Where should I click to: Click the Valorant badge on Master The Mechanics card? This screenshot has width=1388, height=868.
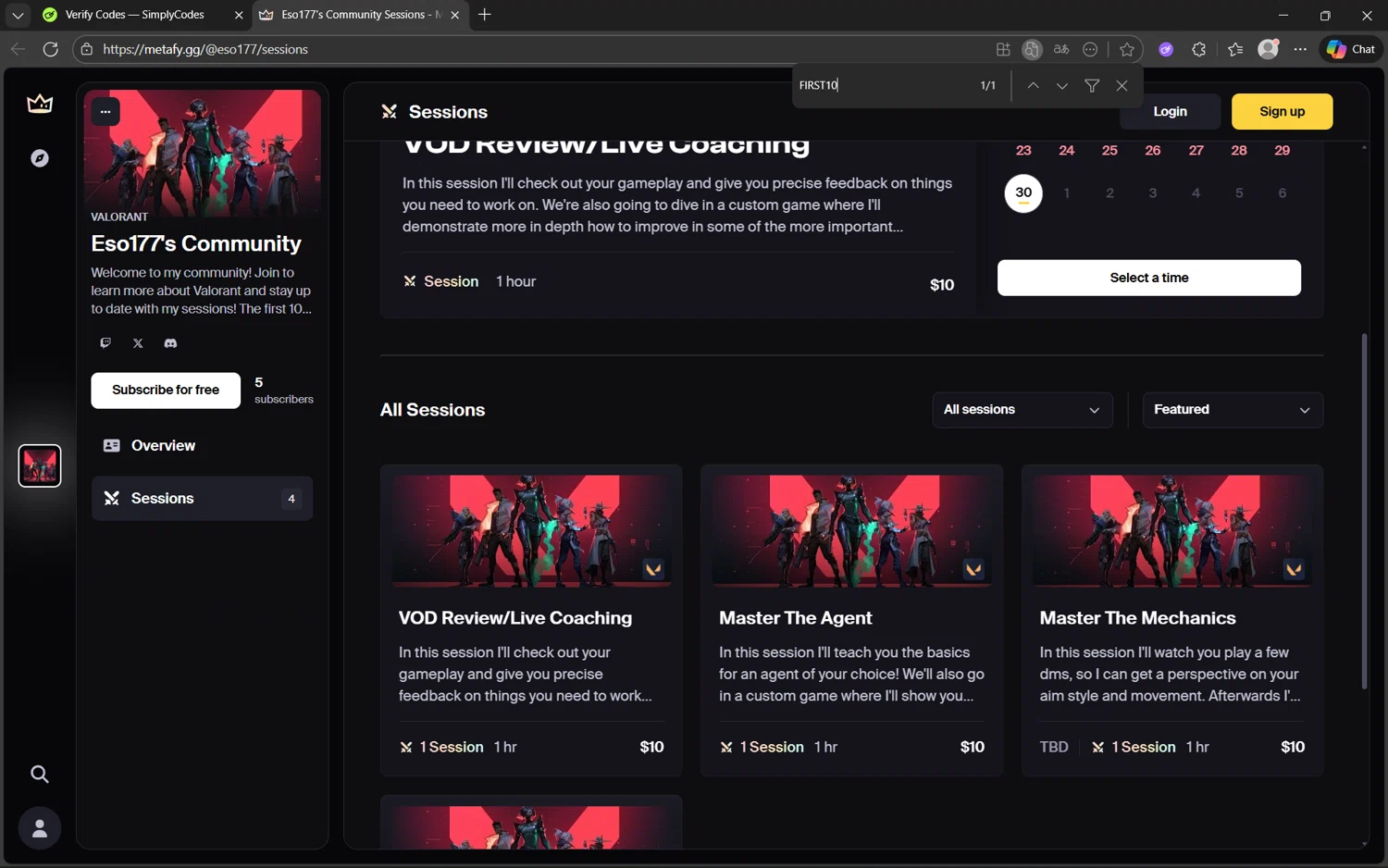coord(1294,569)
